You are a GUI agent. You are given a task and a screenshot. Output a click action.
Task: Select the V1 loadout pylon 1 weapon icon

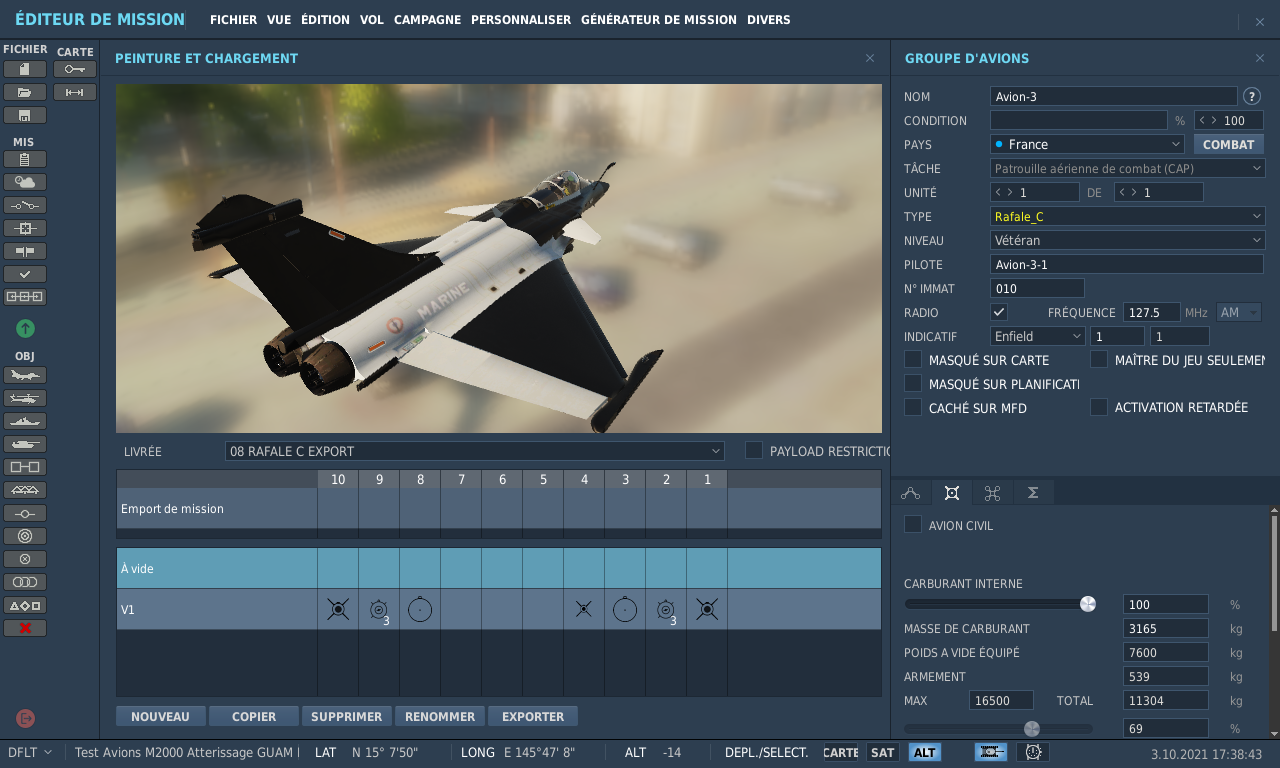click(x=707, y=609)
